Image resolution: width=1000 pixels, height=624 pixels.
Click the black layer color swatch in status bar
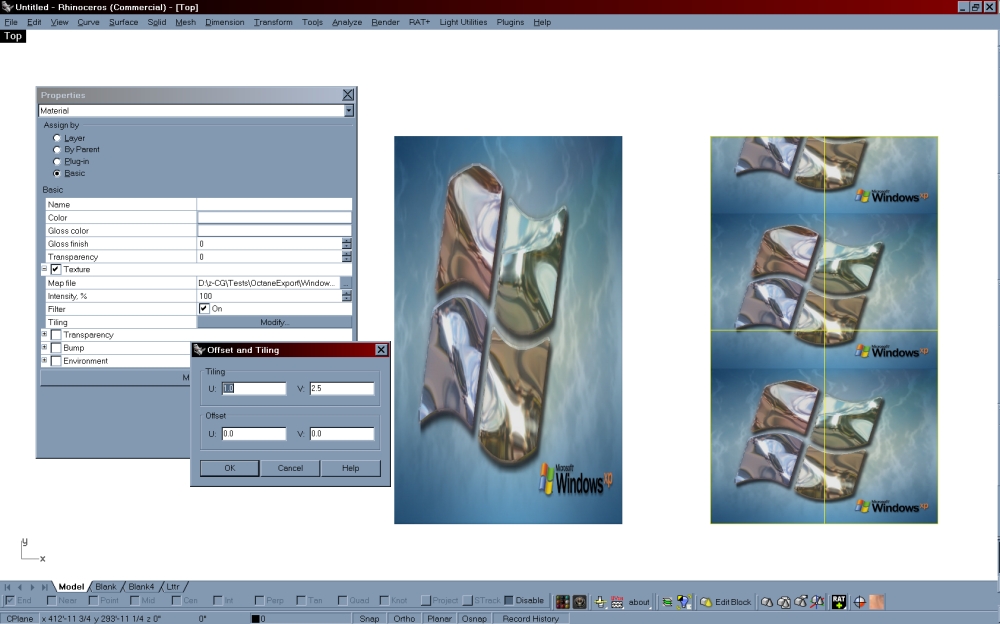[x=255, y=619]
